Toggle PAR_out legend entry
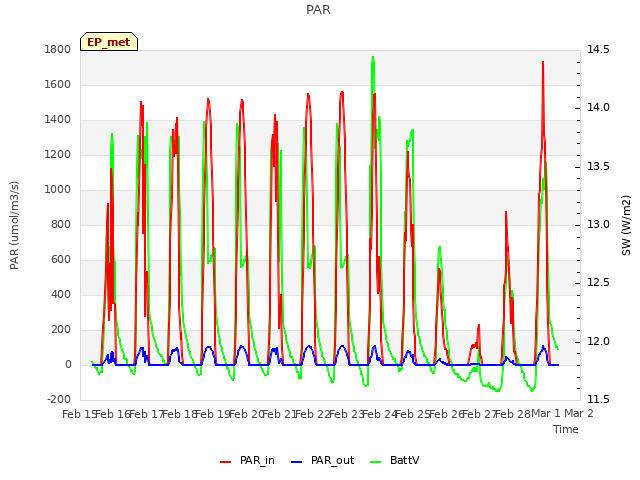 [x=322, y=460]
